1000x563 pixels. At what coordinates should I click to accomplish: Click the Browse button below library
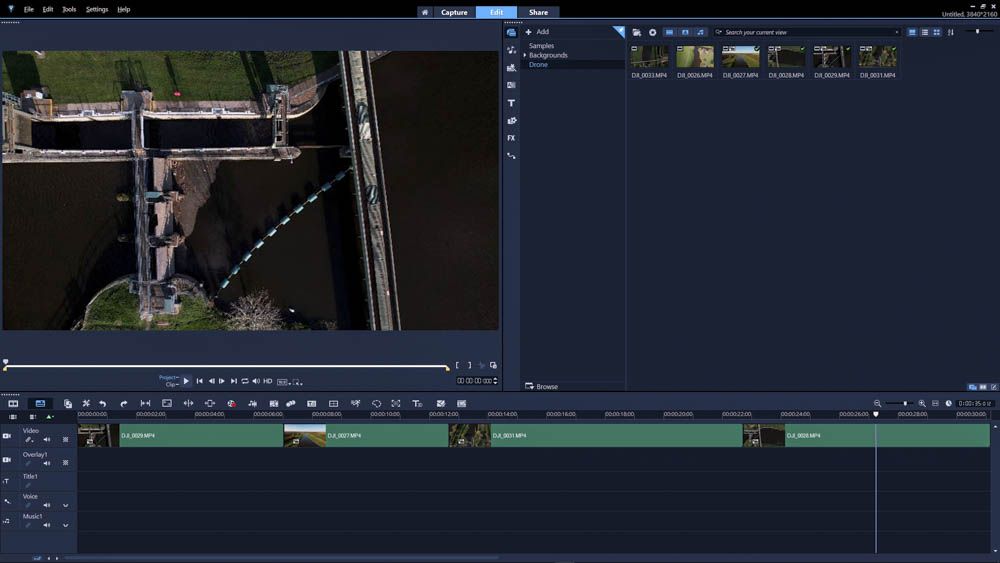pos(541,386)
